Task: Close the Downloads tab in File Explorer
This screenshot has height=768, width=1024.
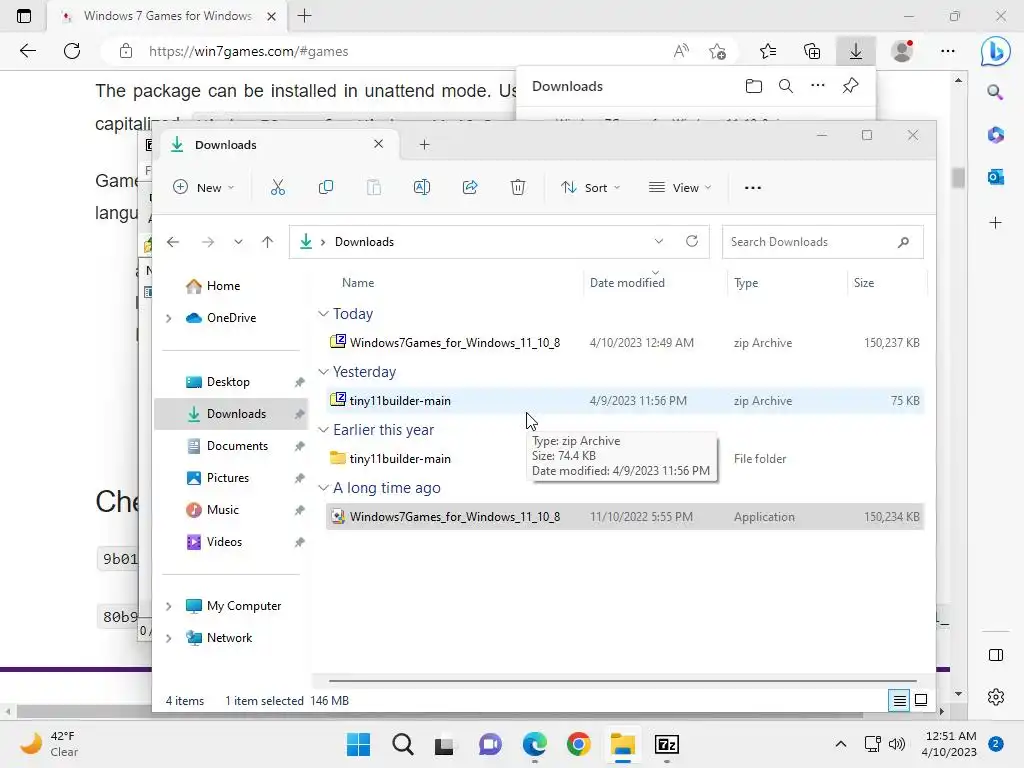Action: pos(378,144)
